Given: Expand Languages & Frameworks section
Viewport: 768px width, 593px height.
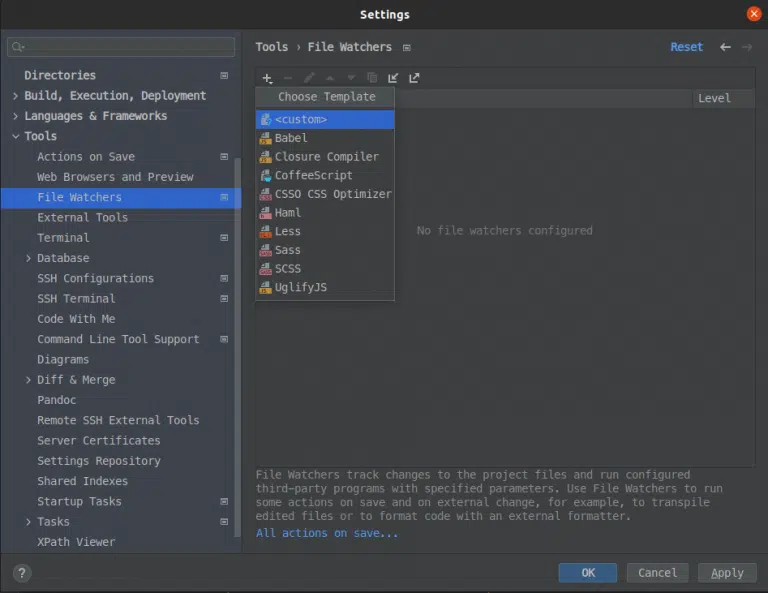Looking at the screenshot, I should [x=16, y=116].
